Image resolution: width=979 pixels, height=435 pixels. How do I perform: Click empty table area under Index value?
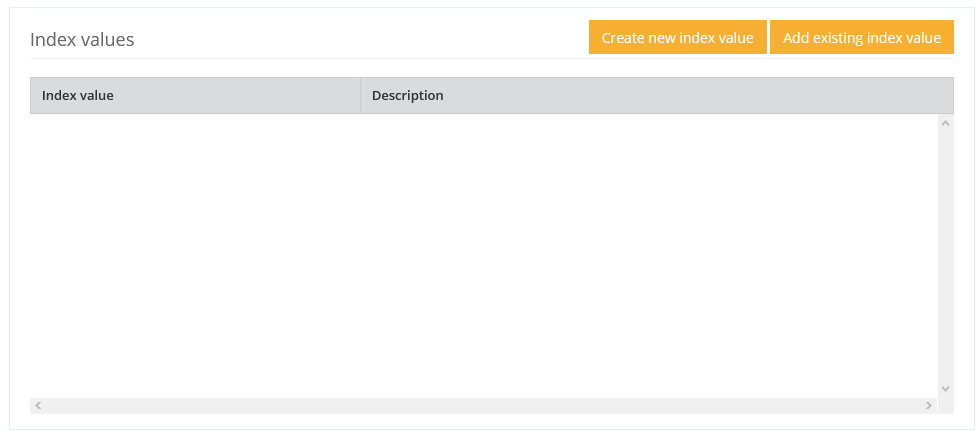pyautogui.click(x=195, y=200)
